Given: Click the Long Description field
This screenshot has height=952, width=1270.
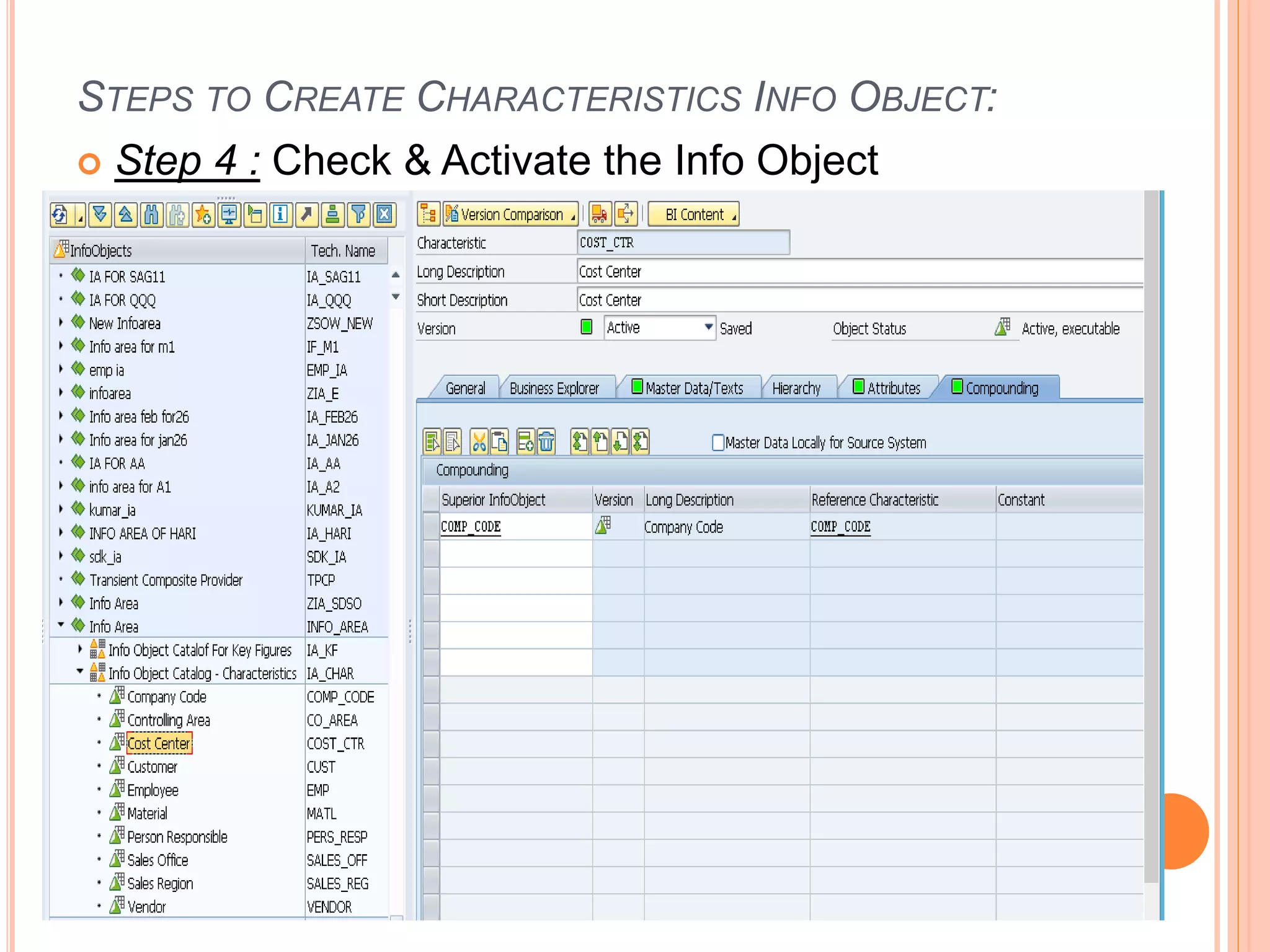Looking at the screenshot, I should [x=859, y=271].
